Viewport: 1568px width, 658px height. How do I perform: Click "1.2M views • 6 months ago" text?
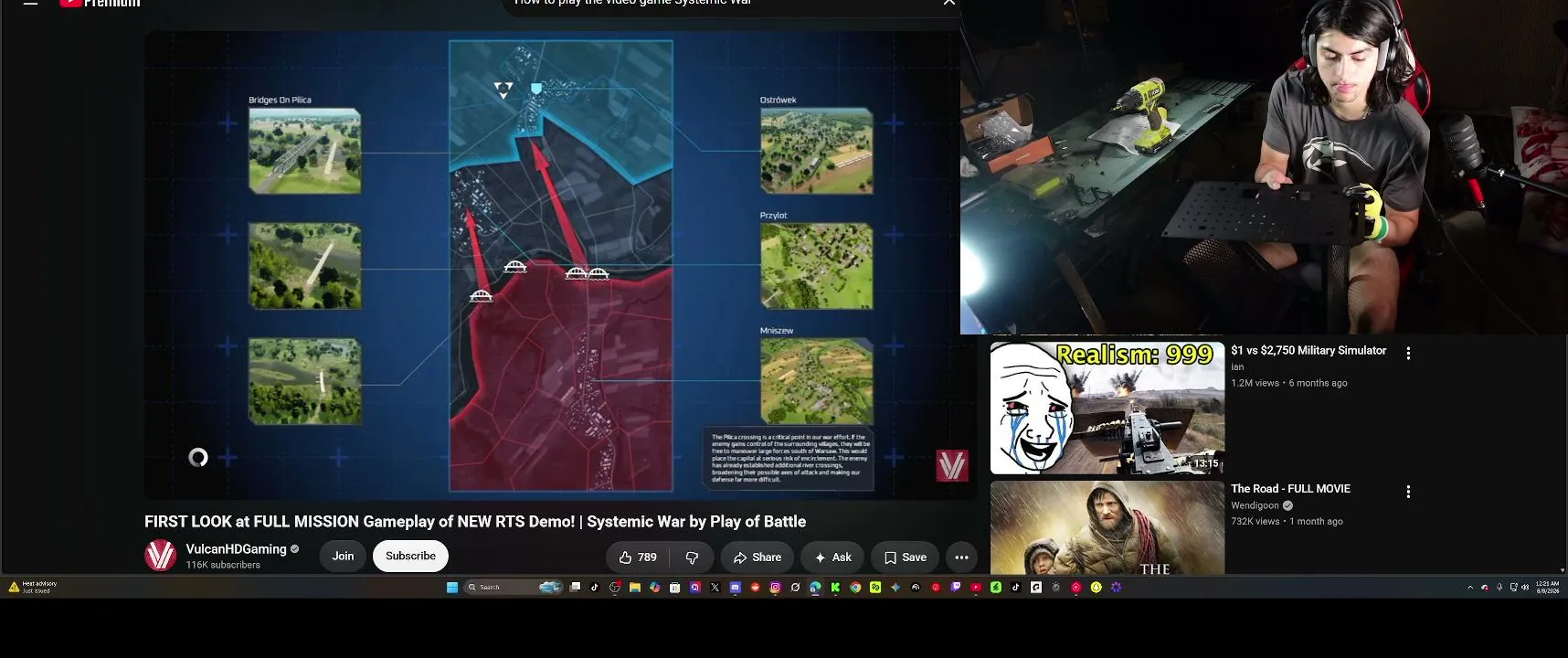(1289, 383)
